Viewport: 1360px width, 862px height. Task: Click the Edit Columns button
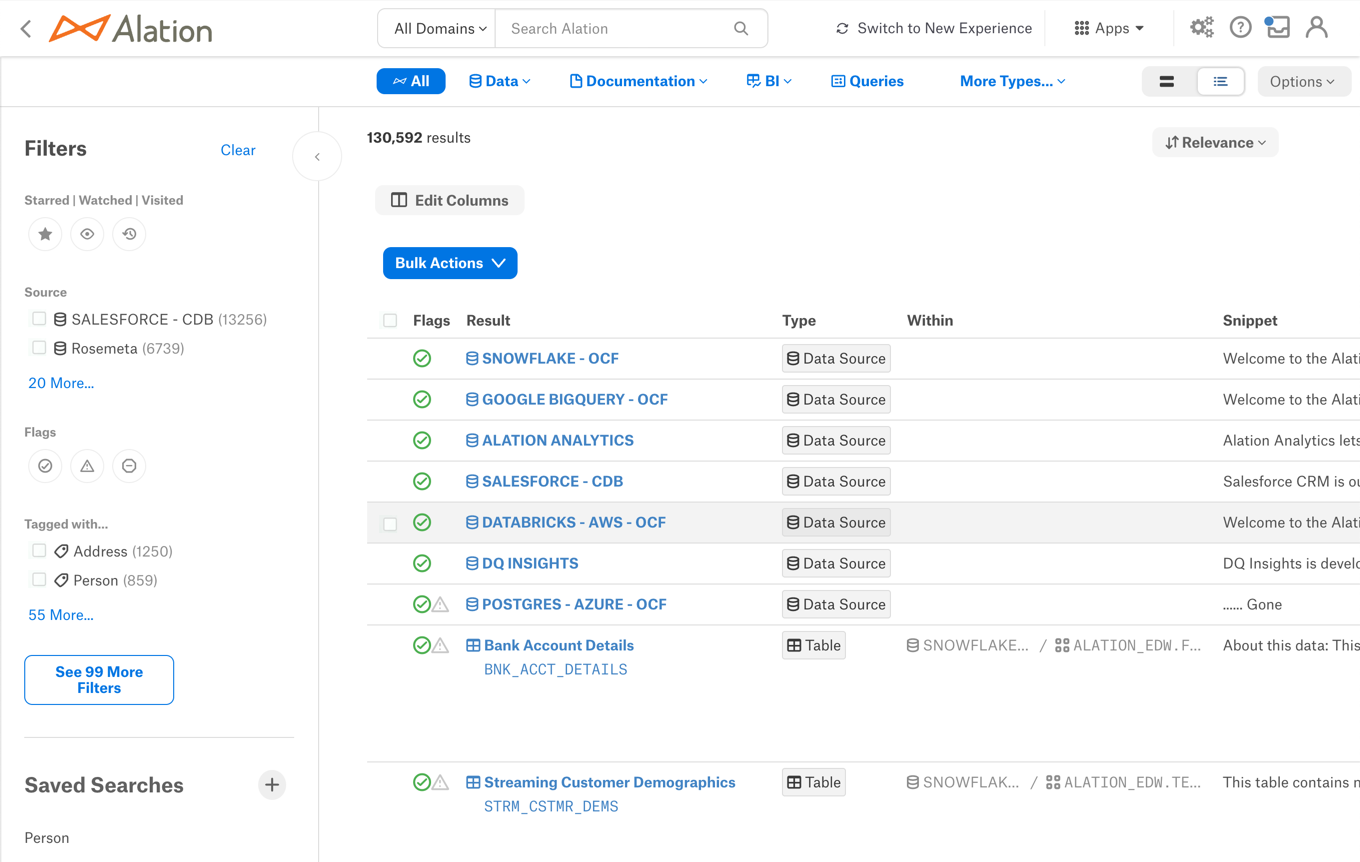point(450,200)
